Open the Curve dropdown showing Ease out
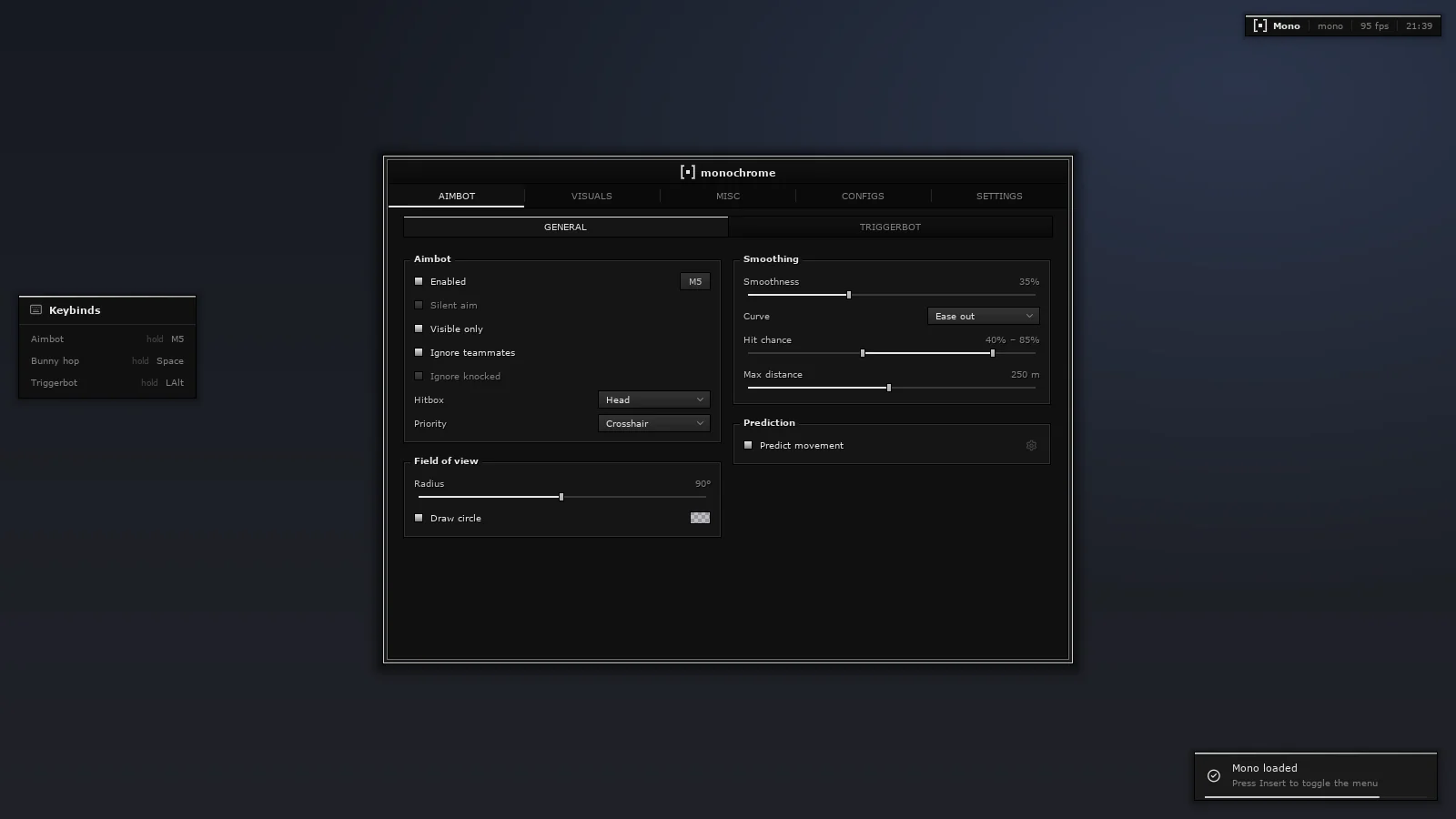The width and height of the screenshot is (1456, 819). click(x=983, y=316)
